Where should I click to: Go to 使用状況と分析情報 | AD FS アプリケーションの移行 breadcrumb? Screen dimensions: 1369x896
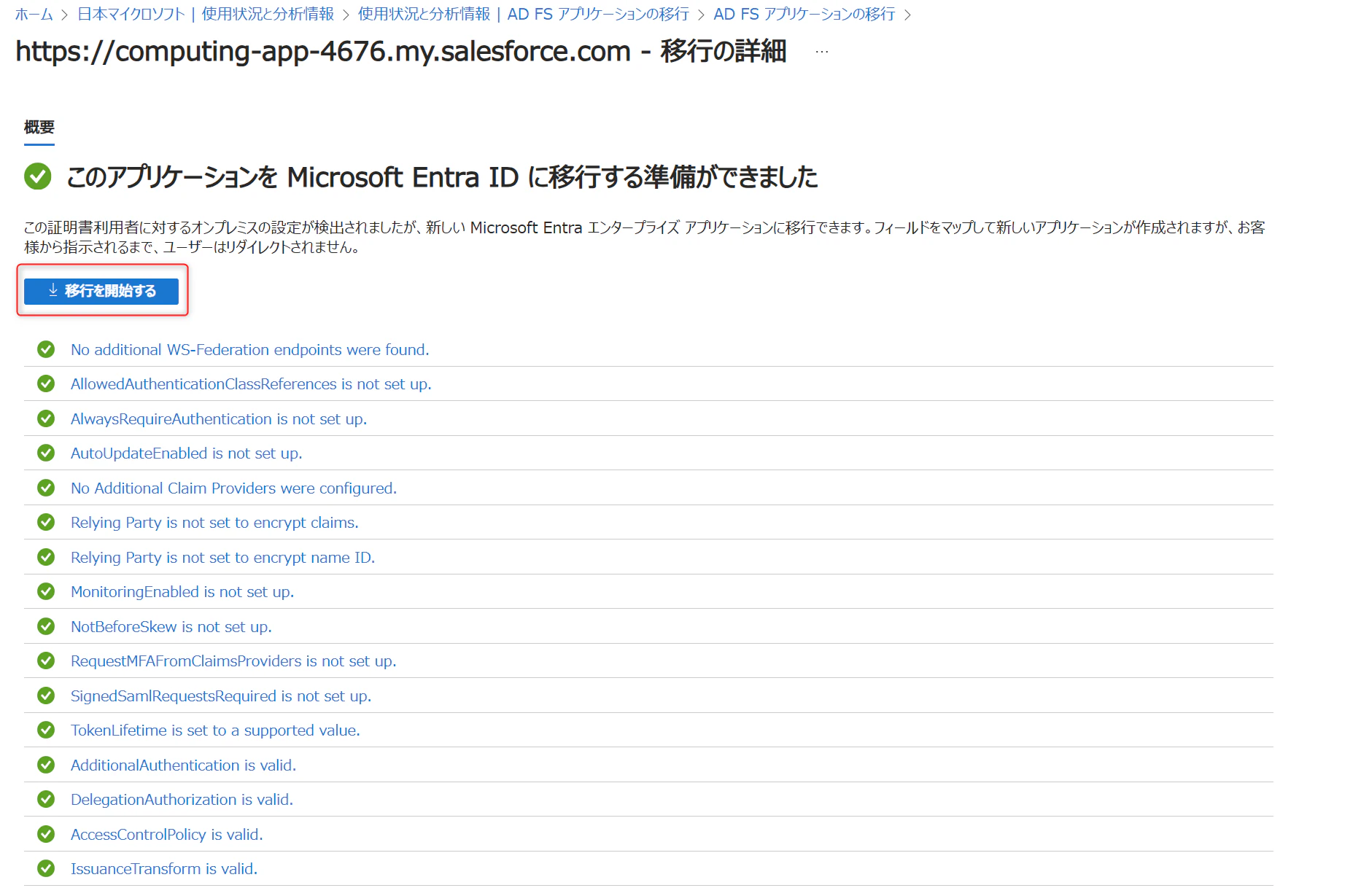[523, 14]
